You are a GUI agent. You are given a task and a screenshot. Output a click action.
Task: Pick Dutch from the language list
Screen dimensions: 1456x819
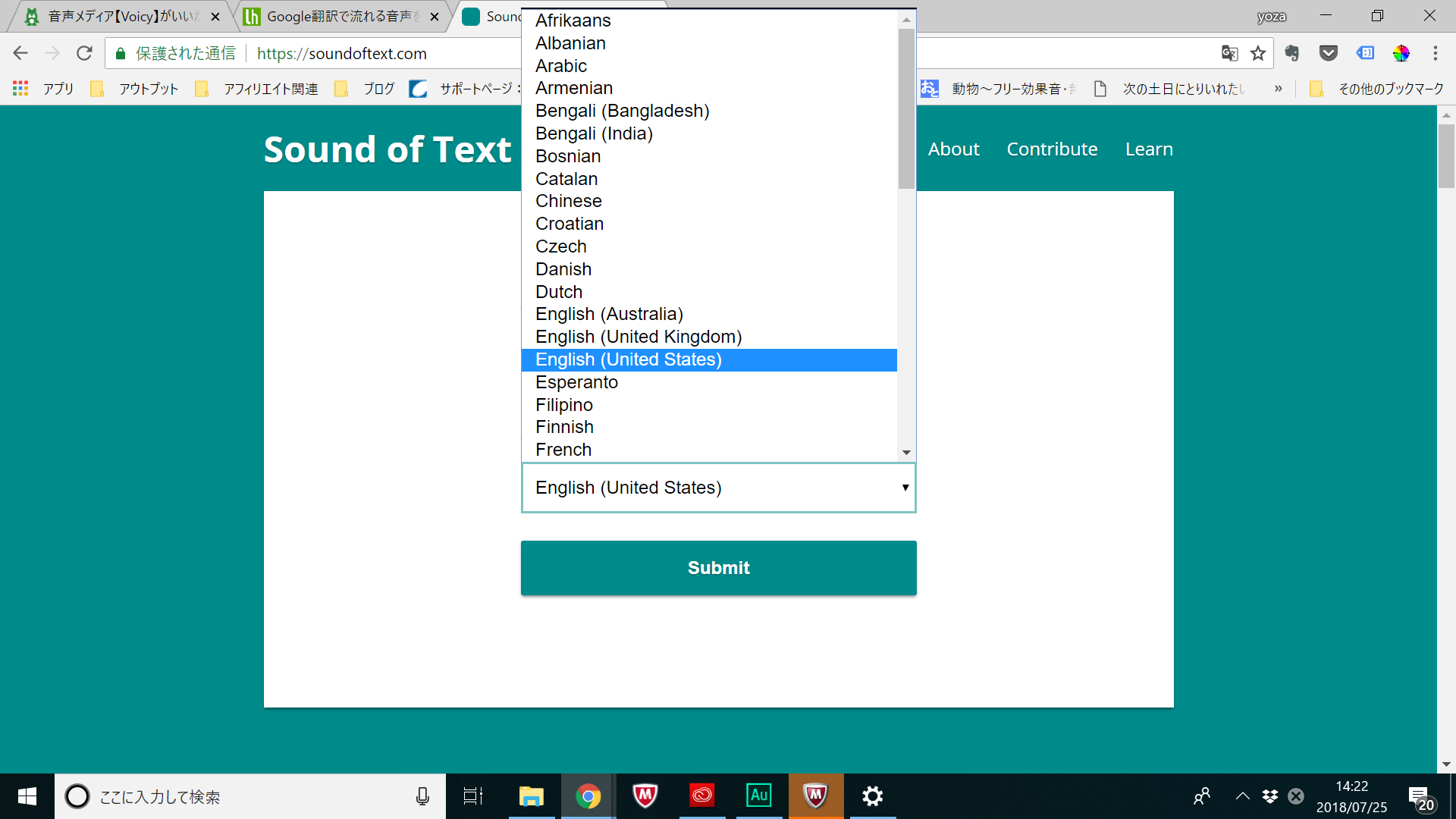[709, 292]
